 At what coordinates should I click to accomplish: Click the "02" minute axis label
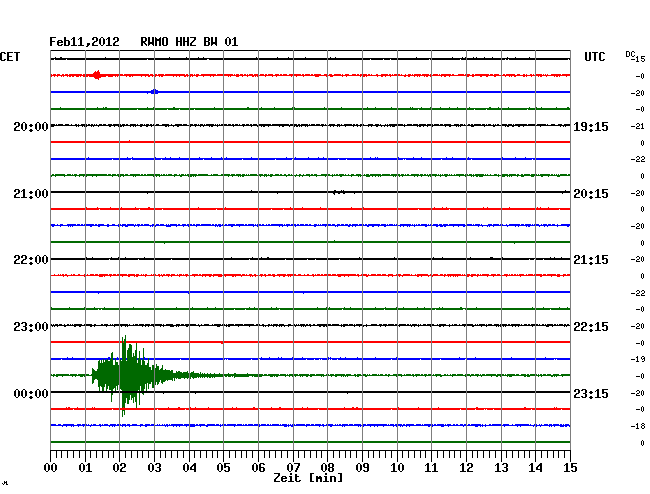click(x=119, y=467)
